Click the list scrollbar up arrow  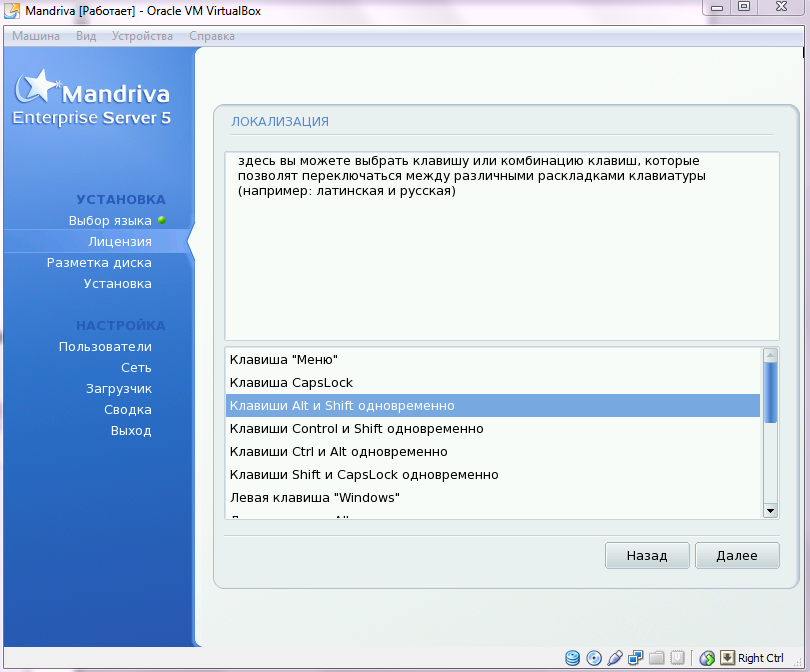(770, 355)
